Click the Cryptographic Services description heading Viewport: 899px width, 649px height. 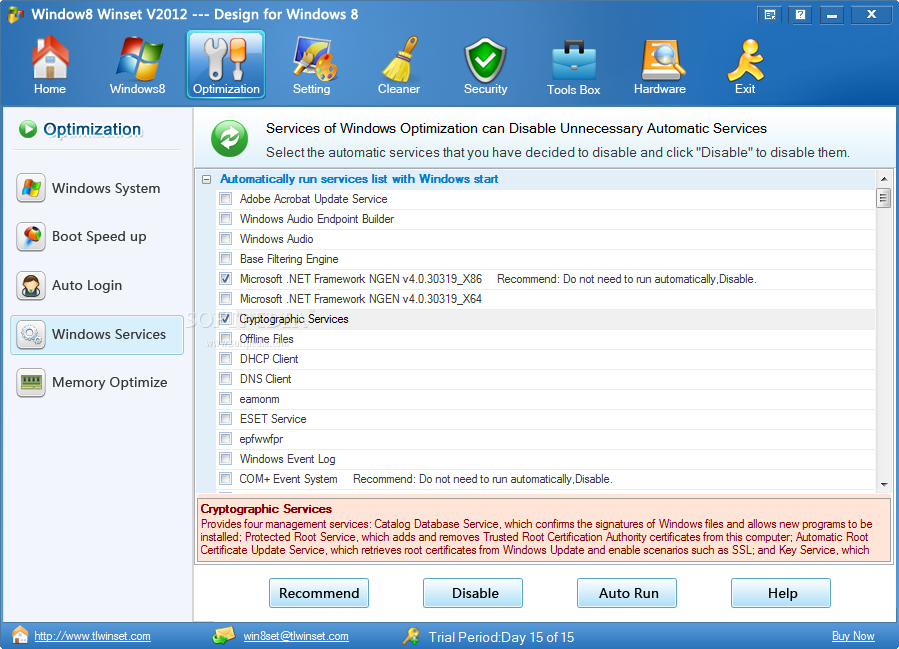[266, 509]
